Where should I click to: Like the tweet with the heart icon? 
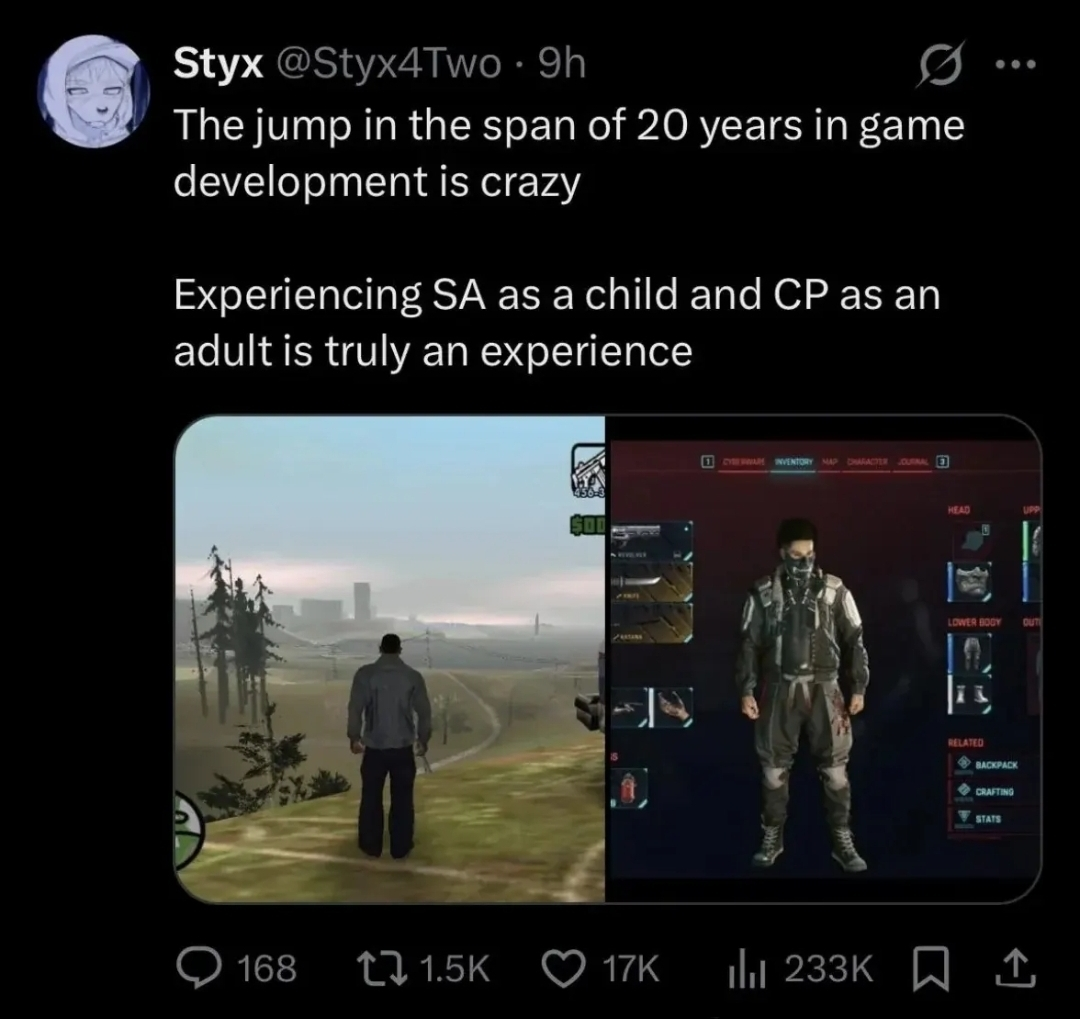click(565, 968)
